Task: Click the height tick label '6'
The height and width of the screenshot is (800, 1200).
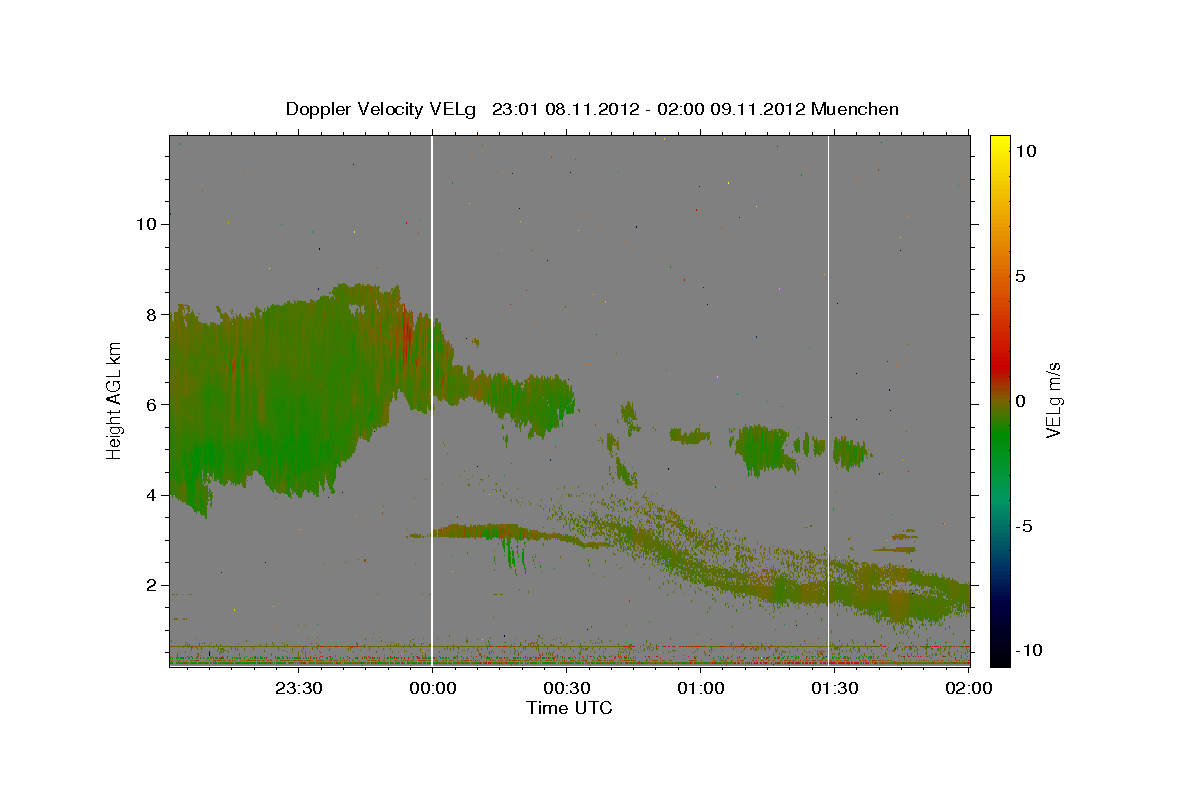Action: point(150,404)
